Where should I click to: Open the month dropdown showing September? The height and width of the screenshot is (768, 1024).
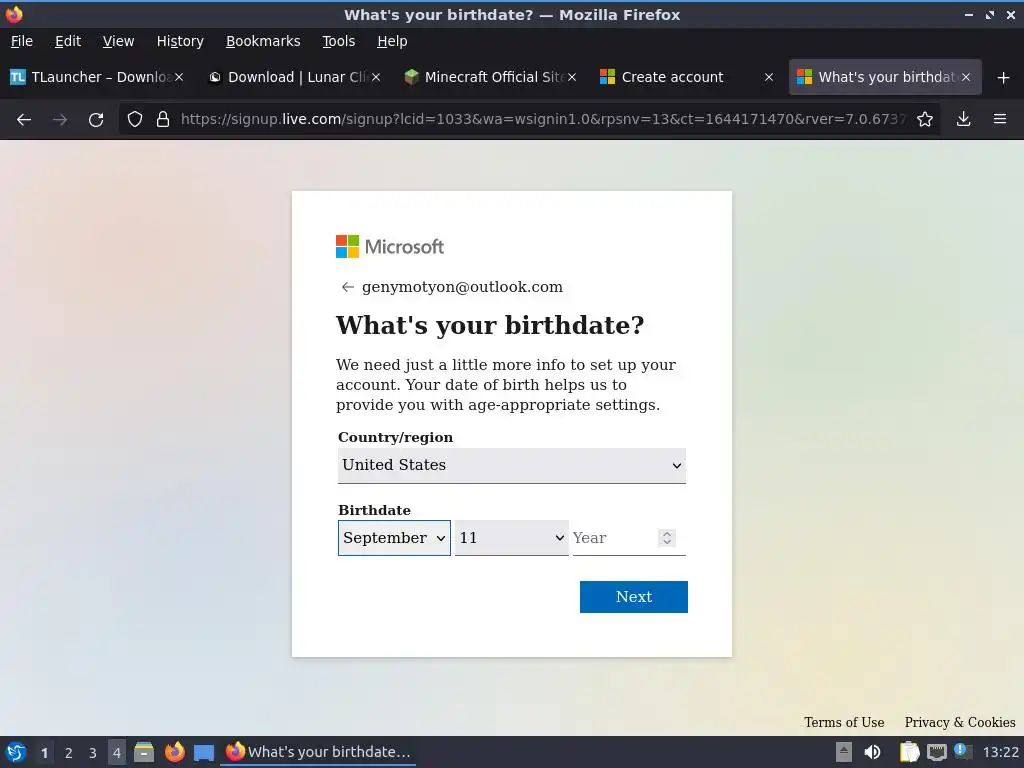coord(394,538)
